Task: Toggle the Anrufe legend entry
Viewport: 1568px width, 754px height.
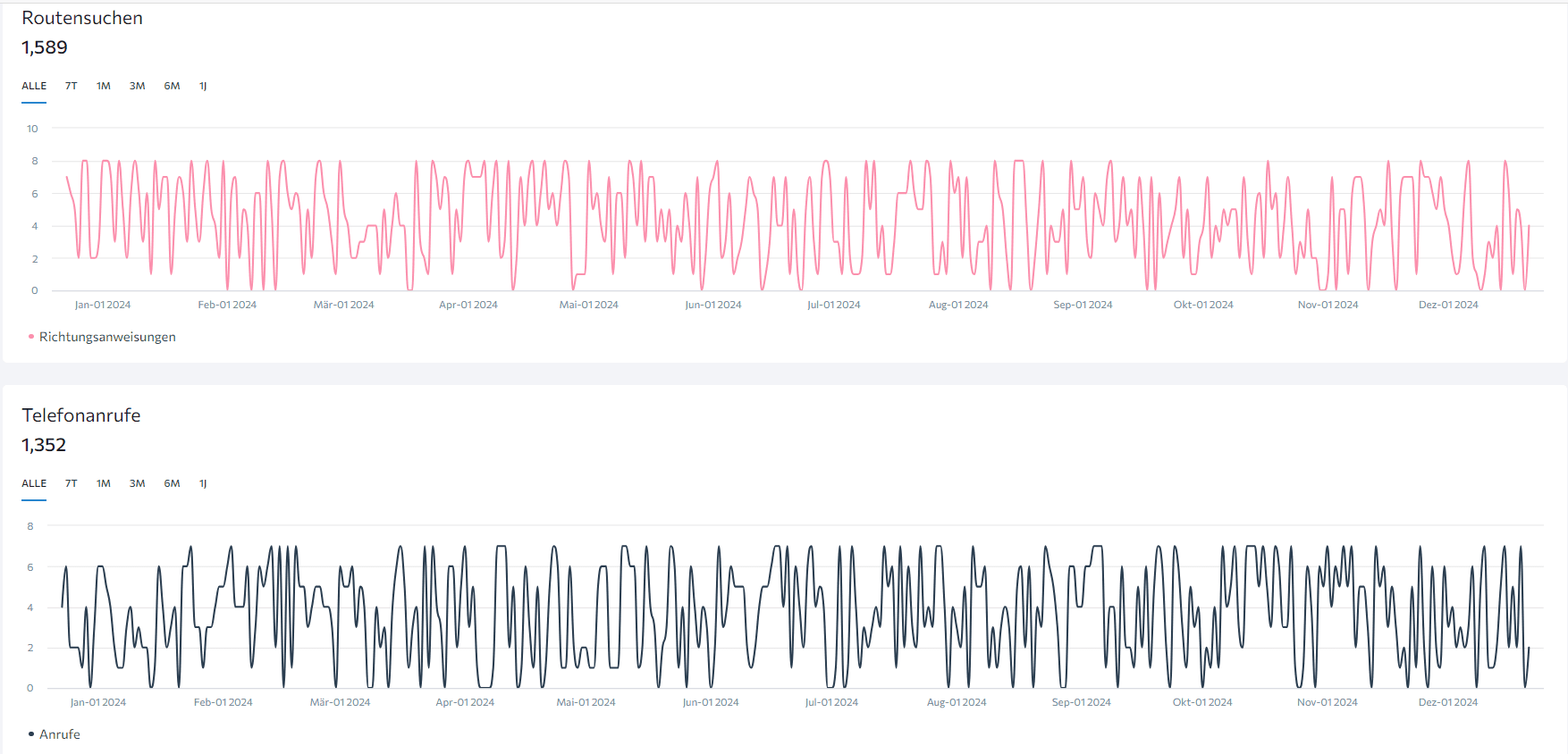Action: point(55,734)
